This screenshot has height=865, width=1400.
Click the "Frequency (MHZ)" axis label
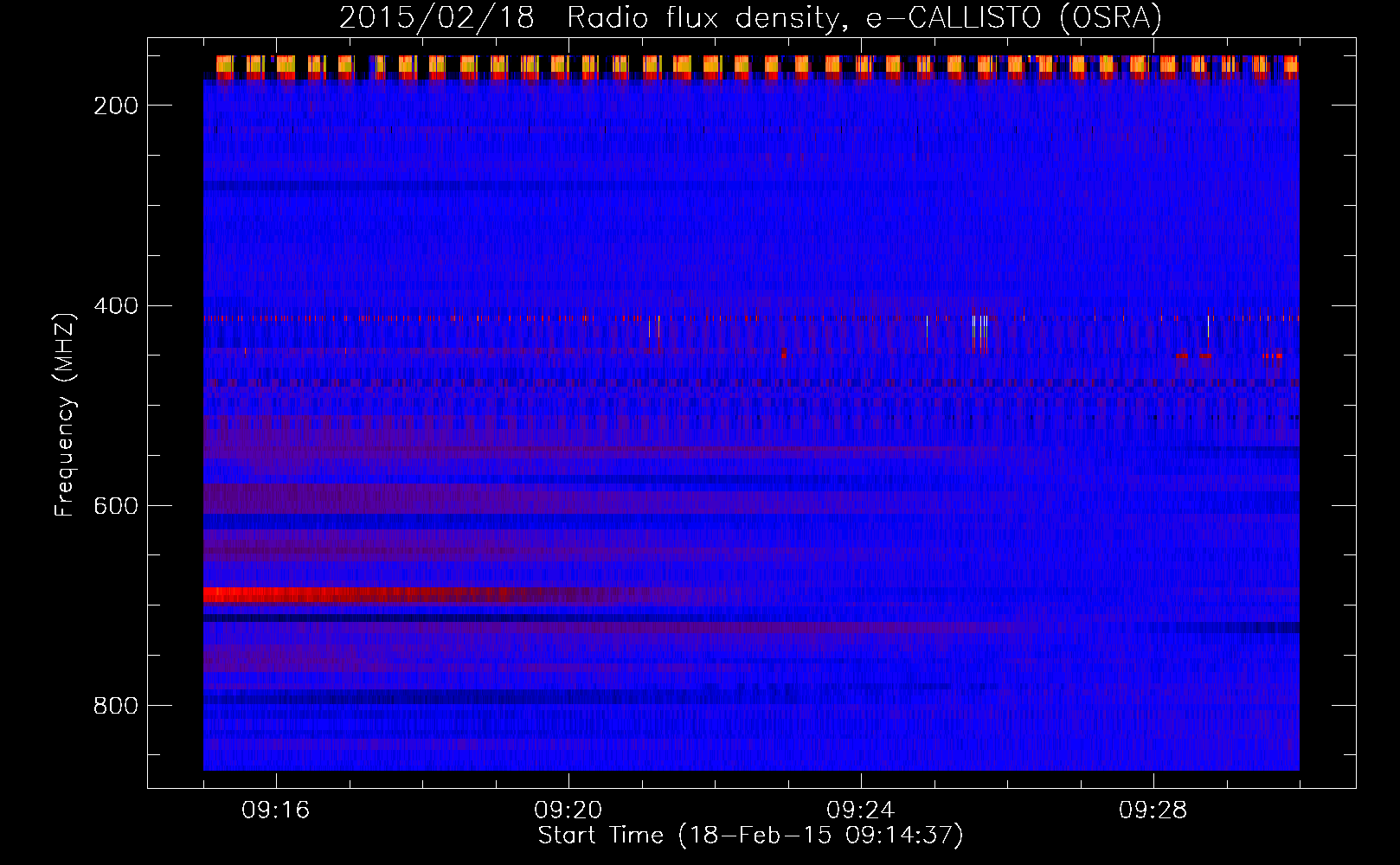(65, 415)
